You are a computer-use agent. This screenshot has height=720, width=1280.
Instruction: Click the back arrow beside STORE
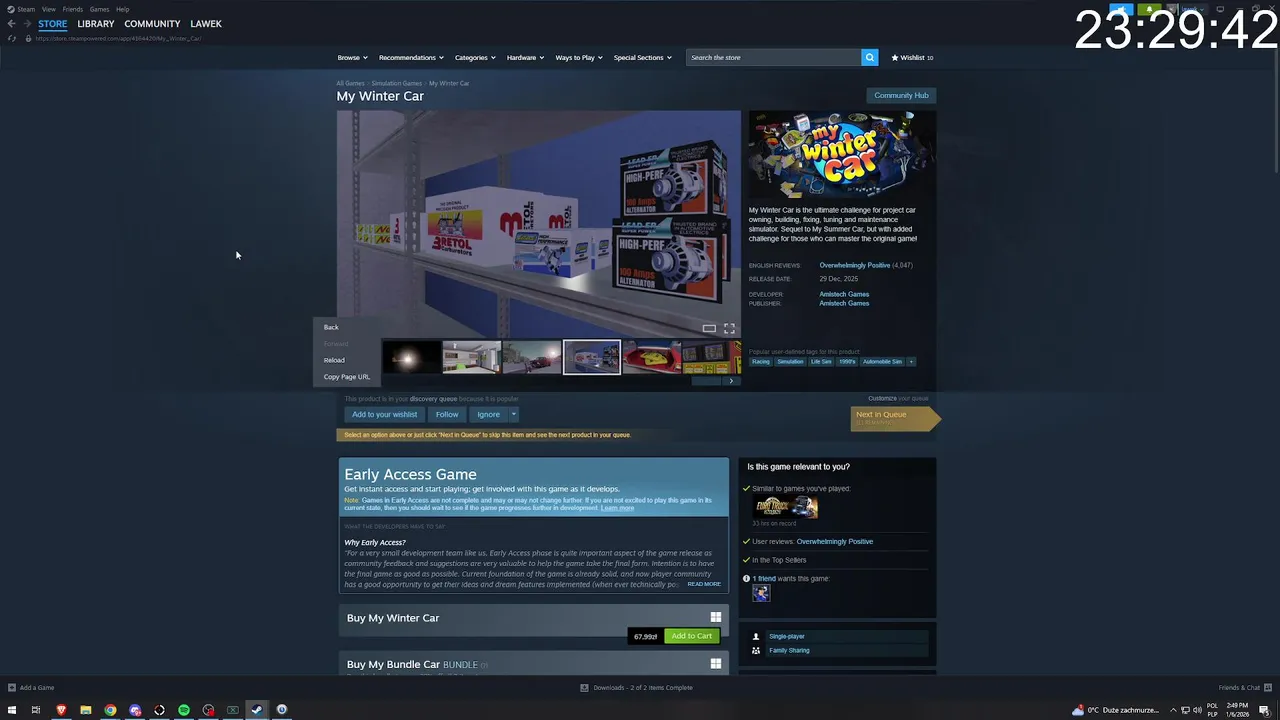(x=11, y=23)
